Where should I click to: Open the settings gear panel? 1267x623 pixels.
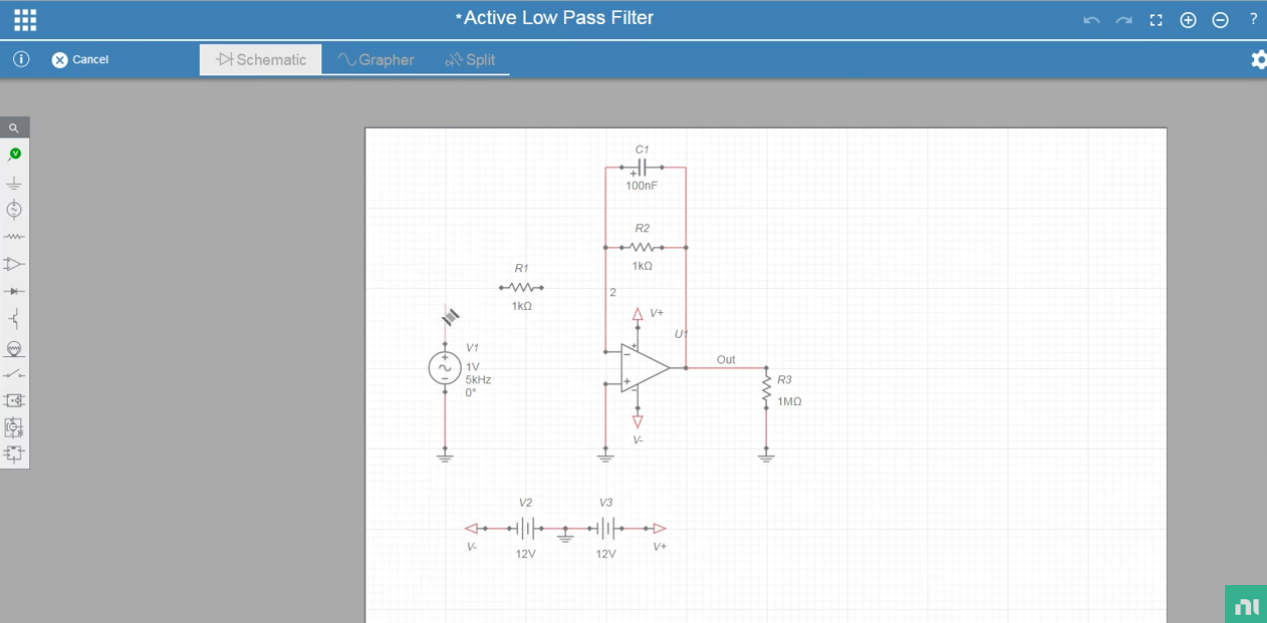pyautogui.click(x=1258, y=59)
